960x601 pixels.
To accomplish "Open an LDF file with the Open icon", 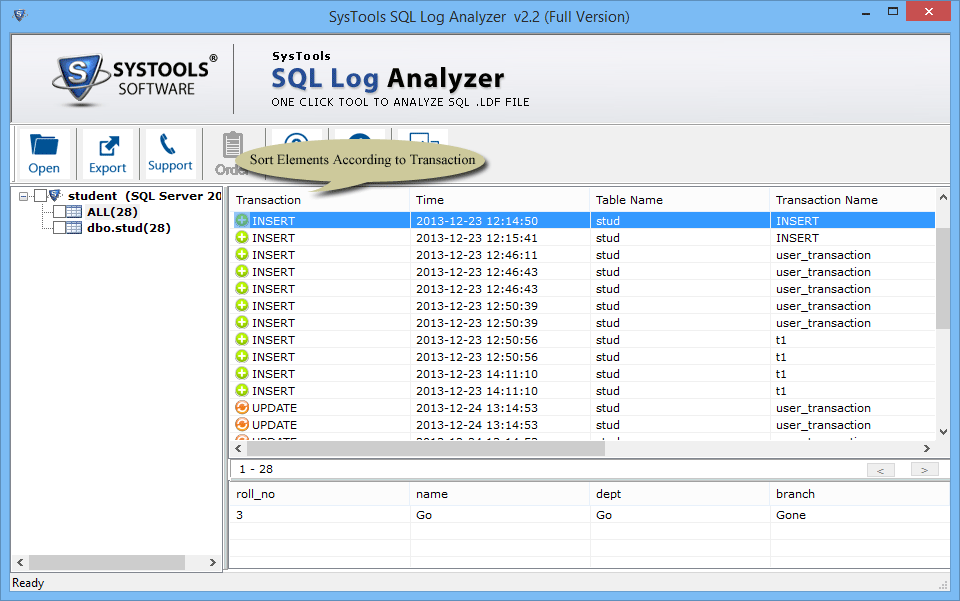I will click(44, 153).
